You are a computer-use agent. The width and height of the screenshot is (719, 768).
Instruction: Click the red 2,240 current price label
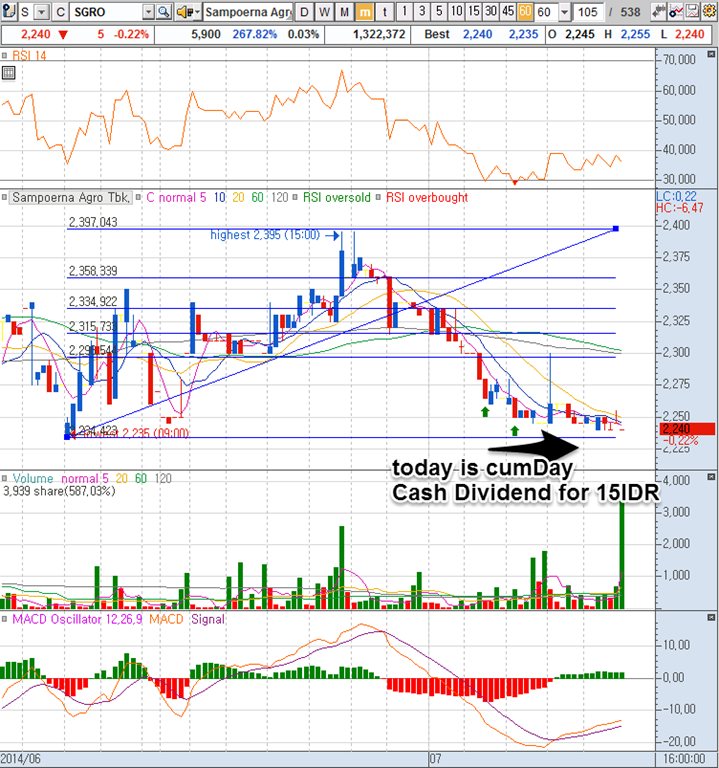[687, 429]
